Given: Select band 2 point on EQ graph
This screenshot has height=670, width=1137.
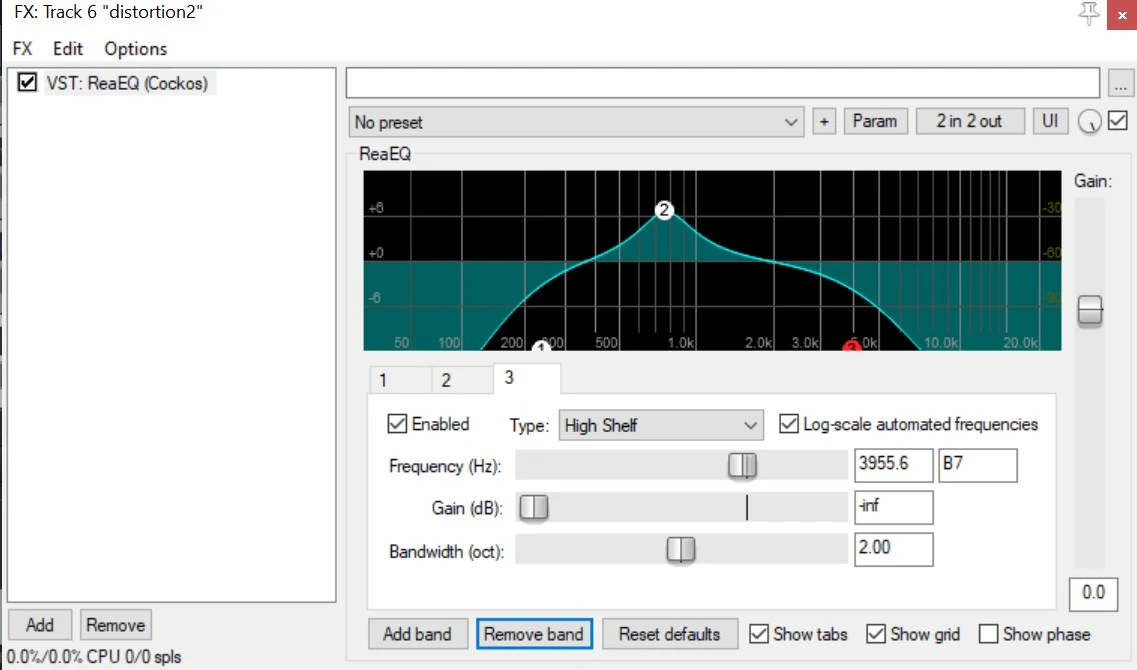Looking at the screenshot, I should [665, 210].
